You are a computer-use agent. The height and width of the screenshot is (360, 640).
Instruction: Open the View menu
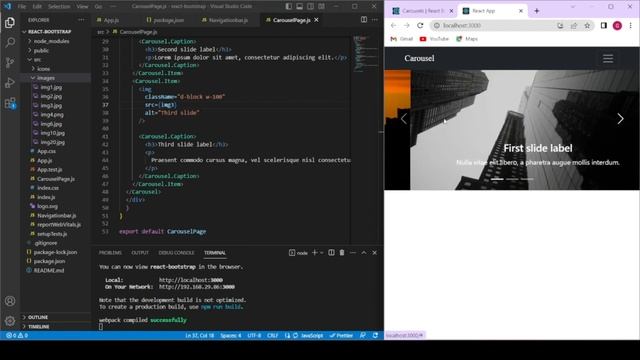(82, 7)
